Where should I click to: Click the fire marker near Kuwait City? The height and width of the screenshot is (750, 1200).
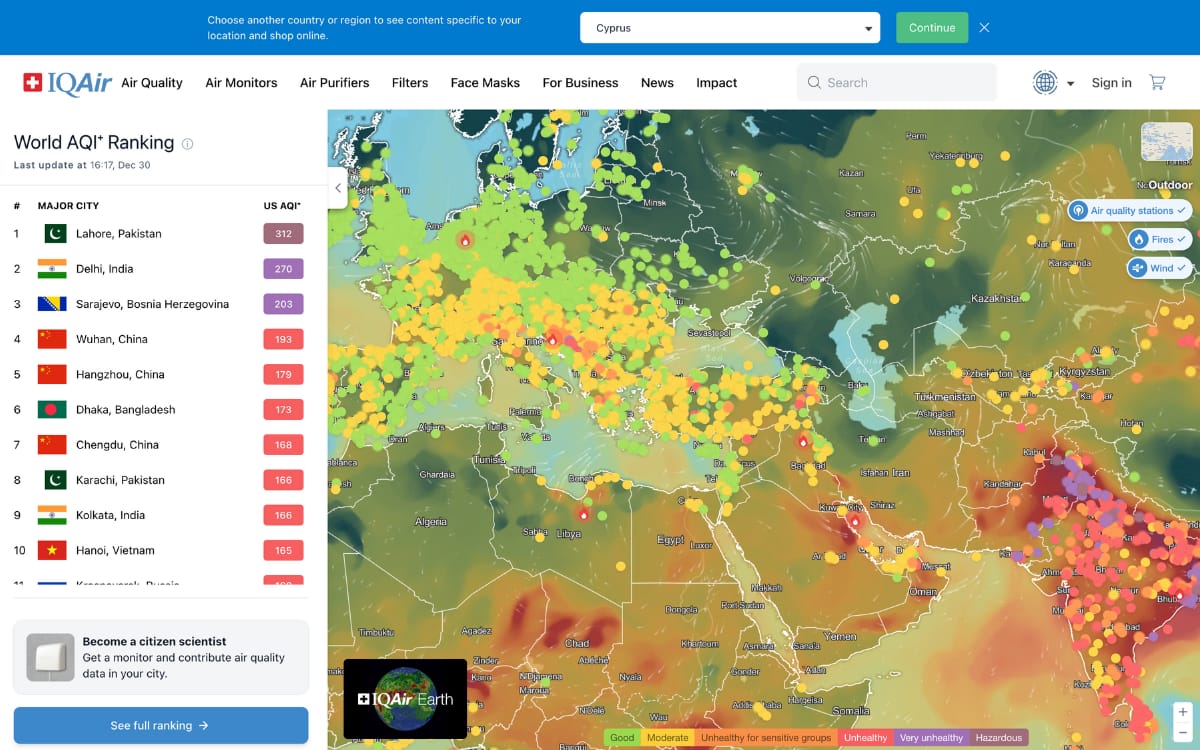[855, 520]
